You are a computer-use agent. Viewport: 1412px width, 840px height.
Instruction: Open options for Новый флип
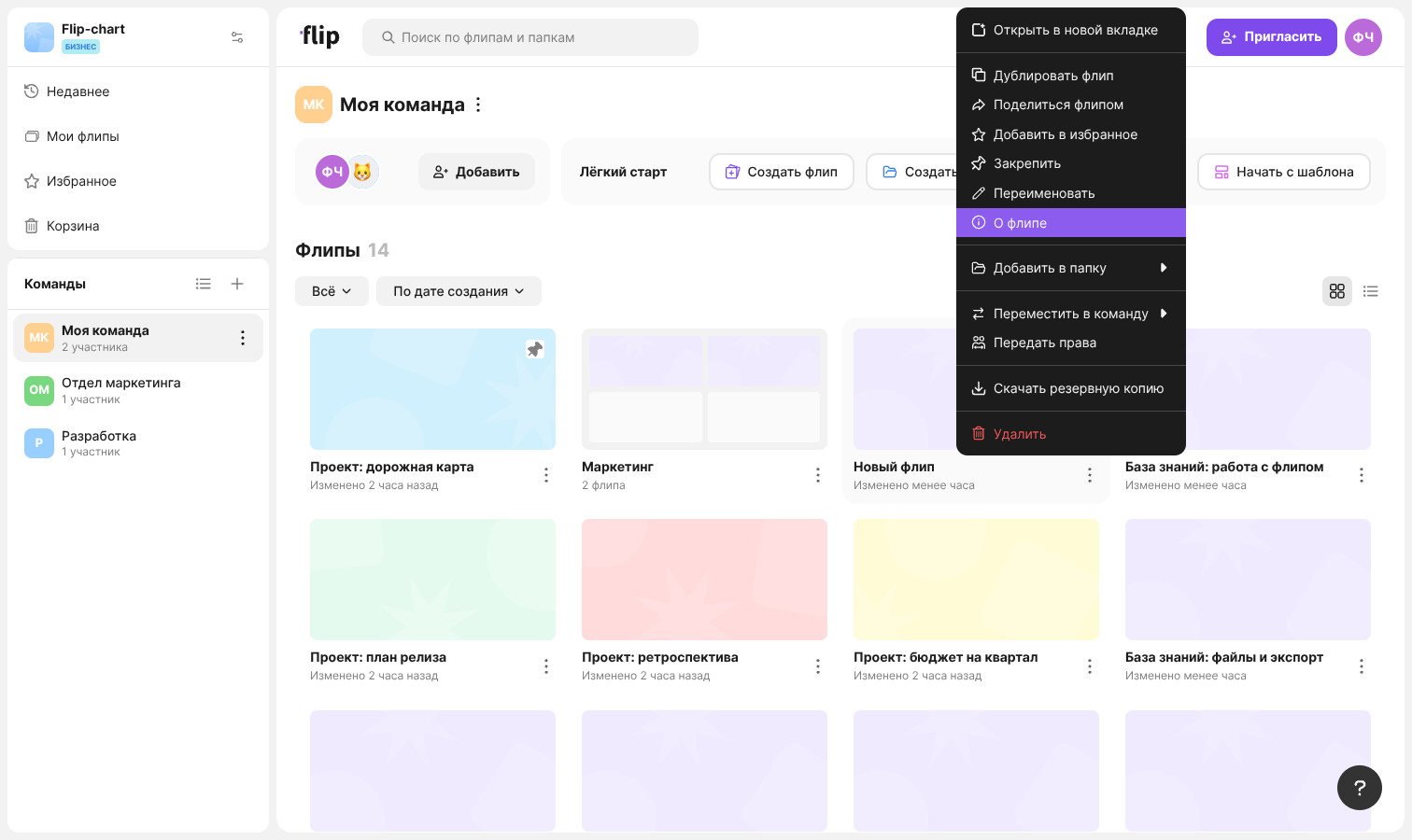click(1090, 475)
